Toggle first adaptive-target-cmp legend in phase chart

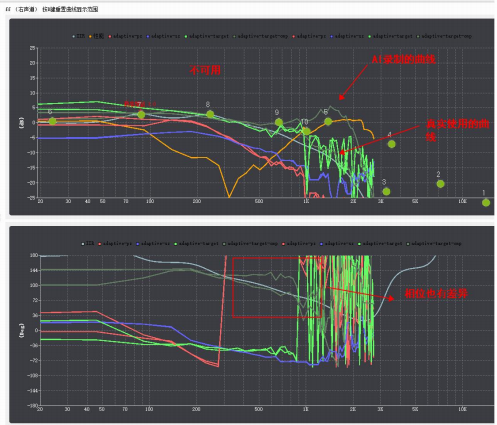click(x=250, y=244)
